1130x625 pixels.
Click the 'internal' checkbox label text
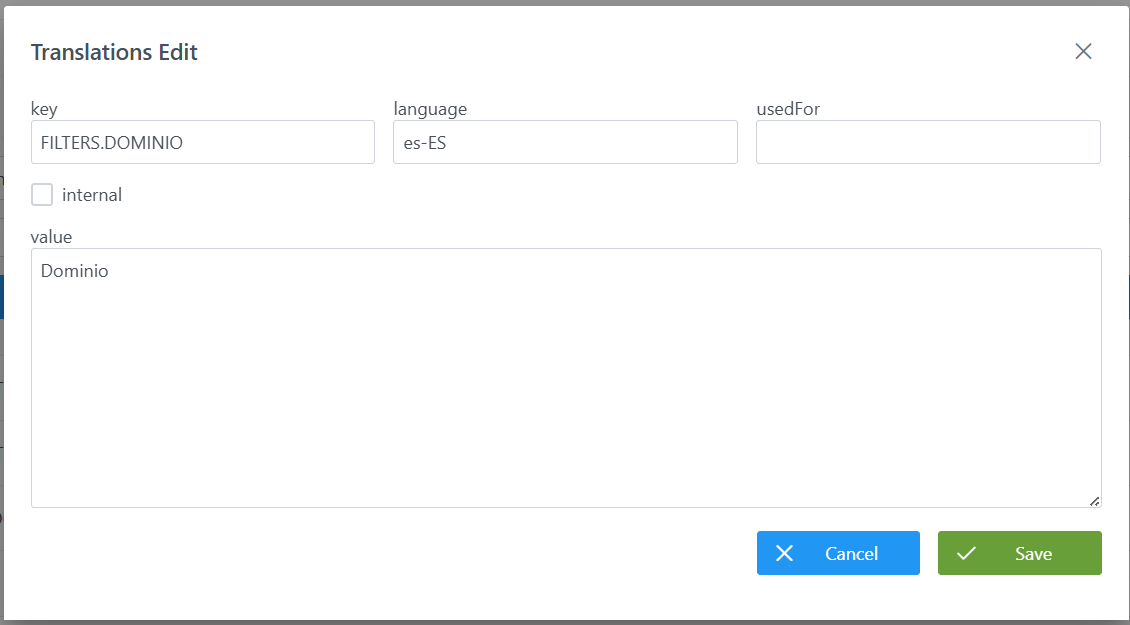coord(92,195)
